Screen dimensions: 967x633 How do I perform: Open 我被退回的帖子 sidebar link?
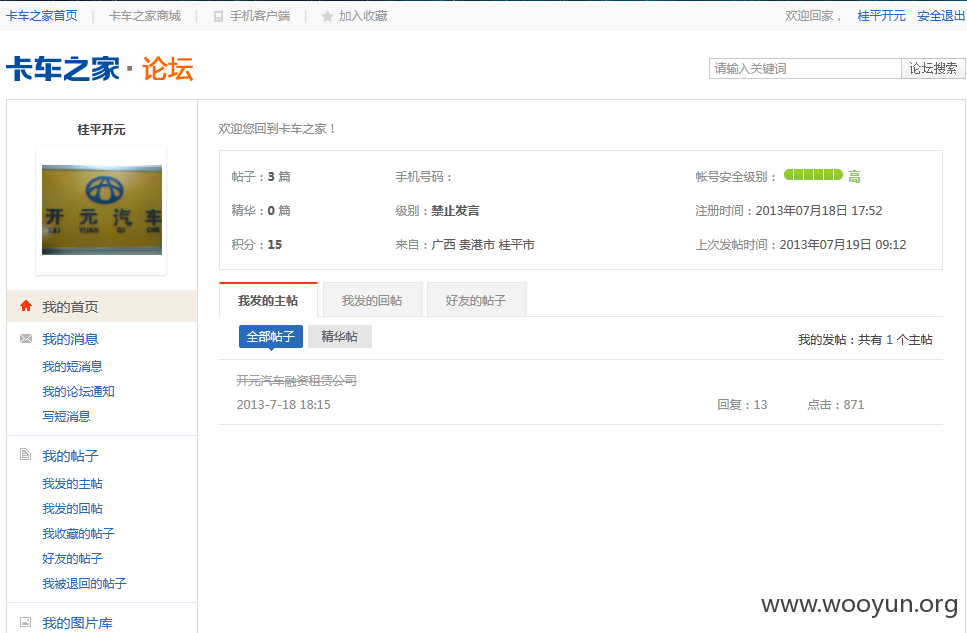[x=84, y=584]
